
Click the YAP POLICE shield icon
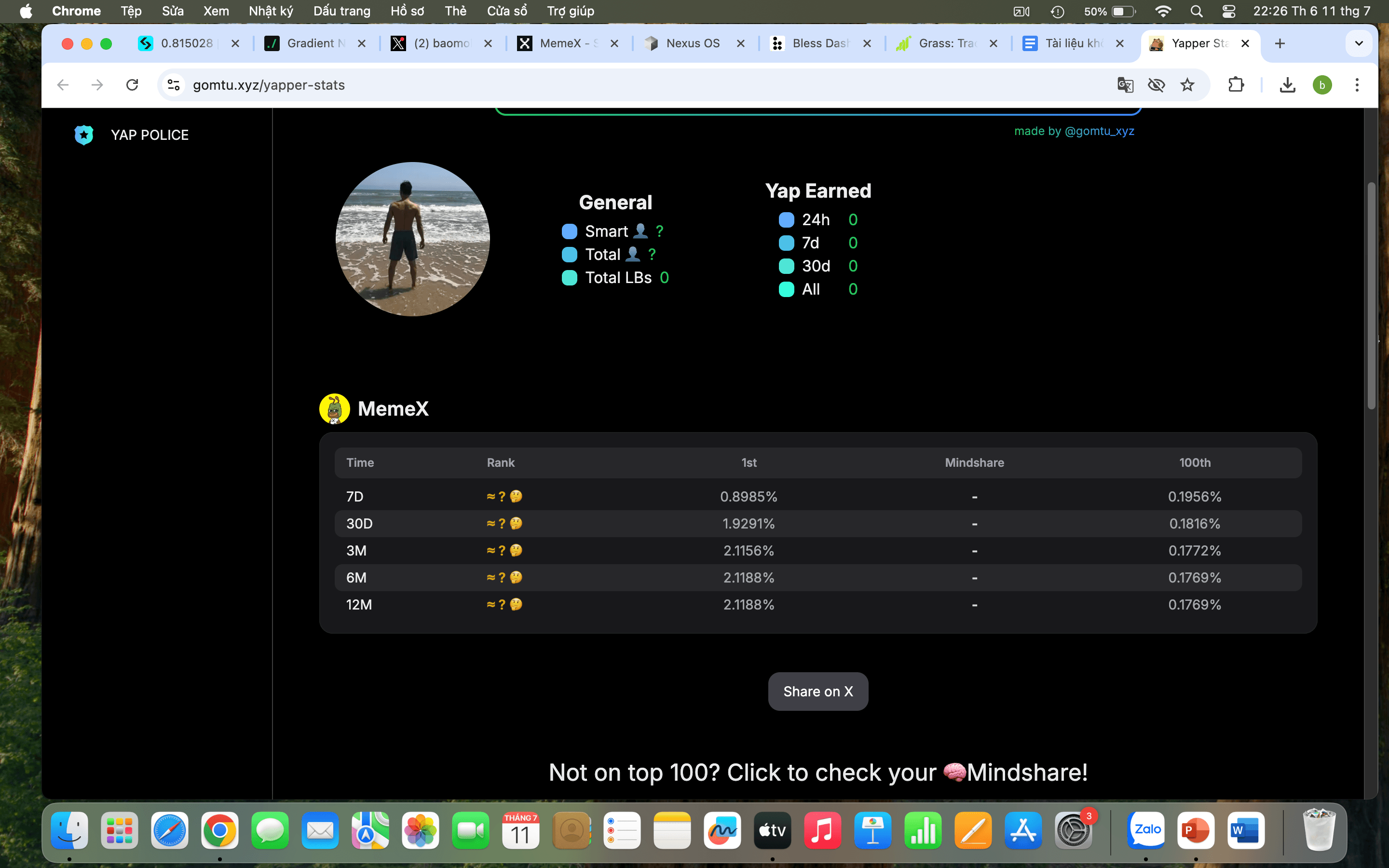click(x=84, y=135)
